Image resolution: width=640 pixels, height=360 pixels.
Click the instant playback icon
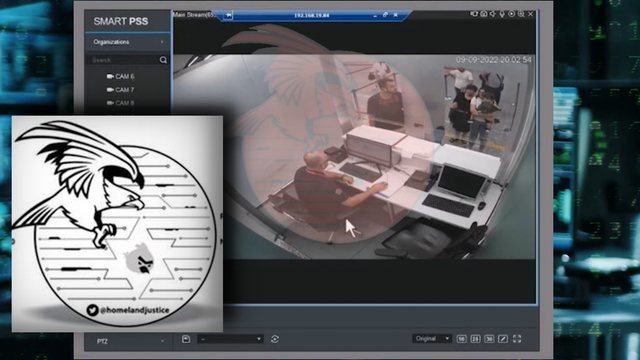511,14
